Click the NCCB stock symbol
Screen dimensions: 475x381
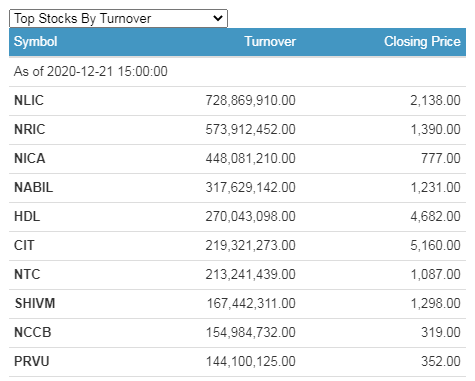click(33, 332)
